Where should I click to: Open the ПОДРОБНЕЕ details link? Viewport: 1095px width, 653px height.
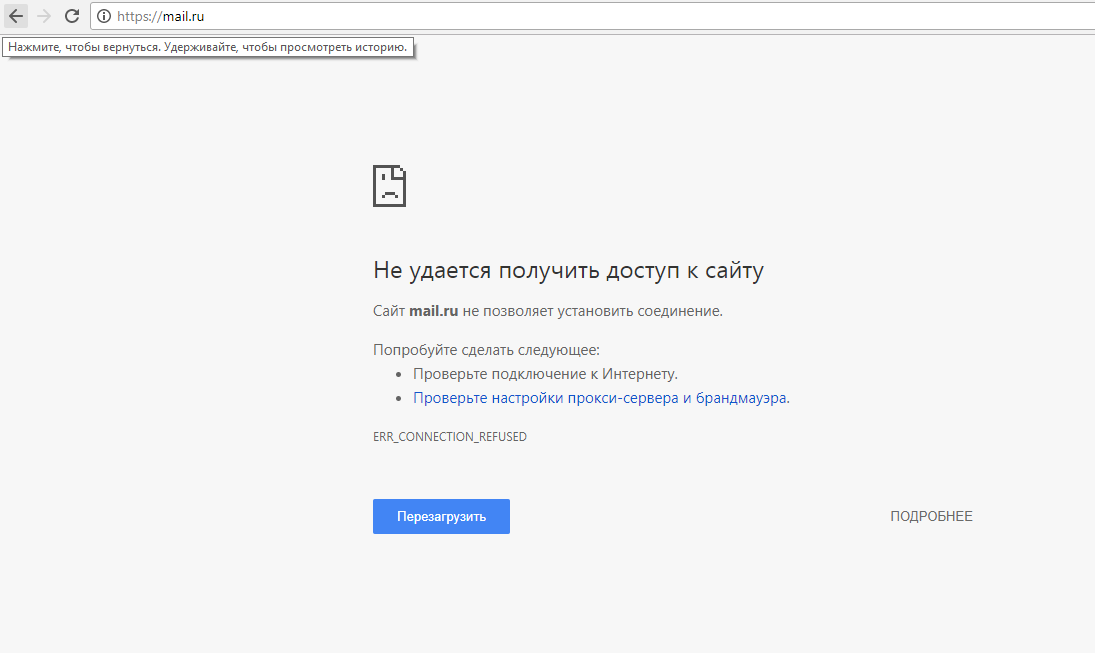(931, 516)
